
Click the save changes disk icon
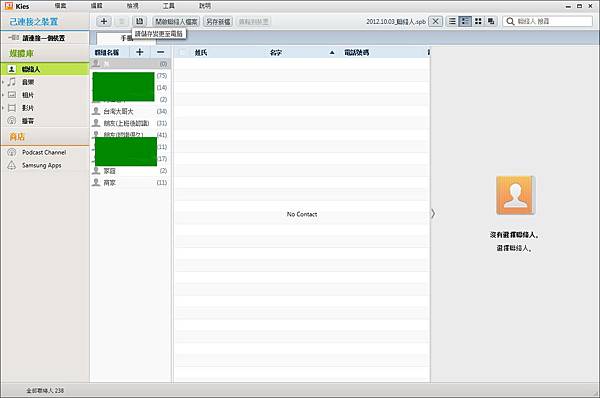pos(140,21)
